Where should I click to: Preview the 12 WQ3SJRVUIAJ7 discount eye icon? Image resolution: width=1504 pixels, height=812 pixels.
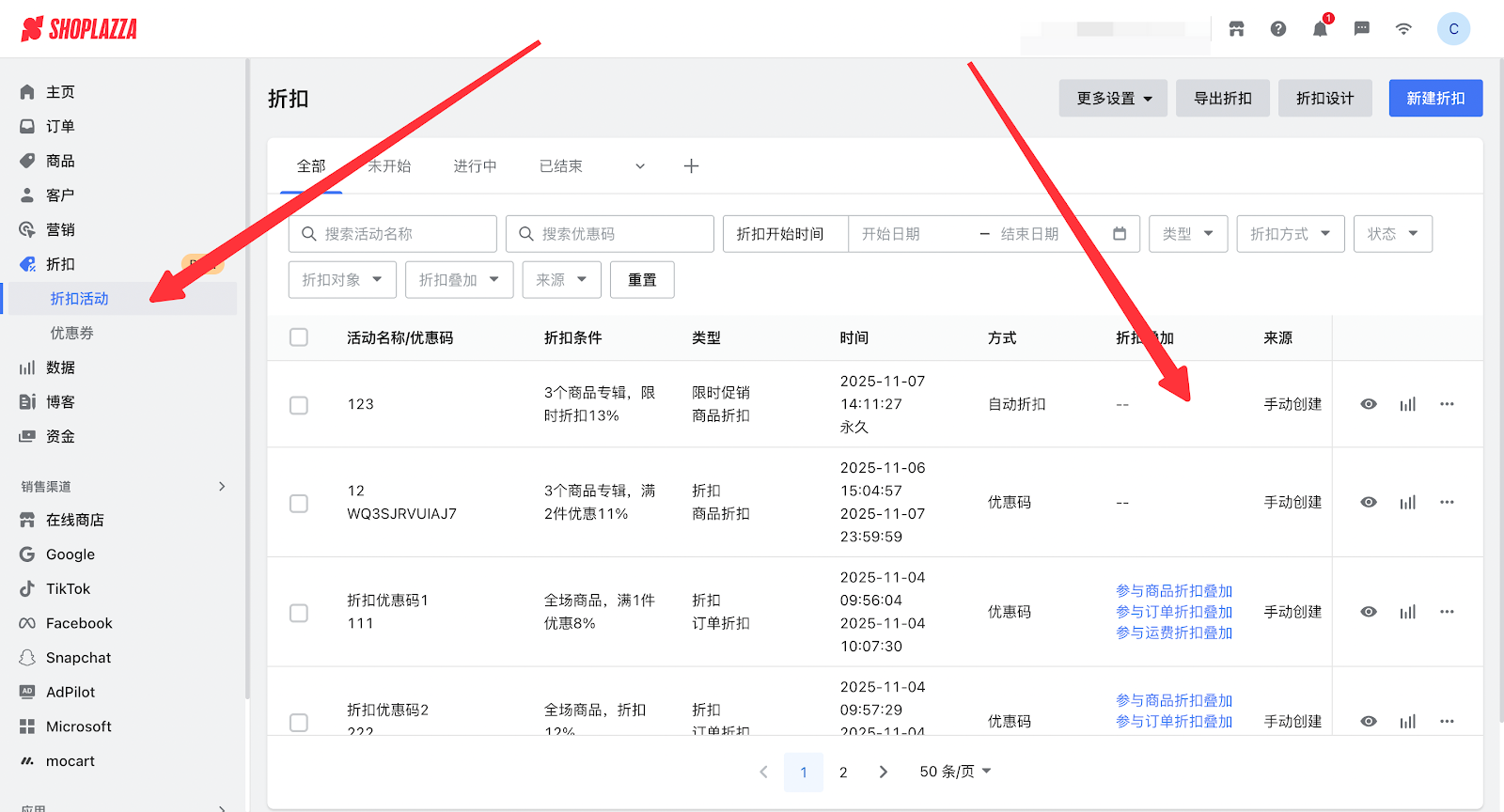pos(1369,503)
